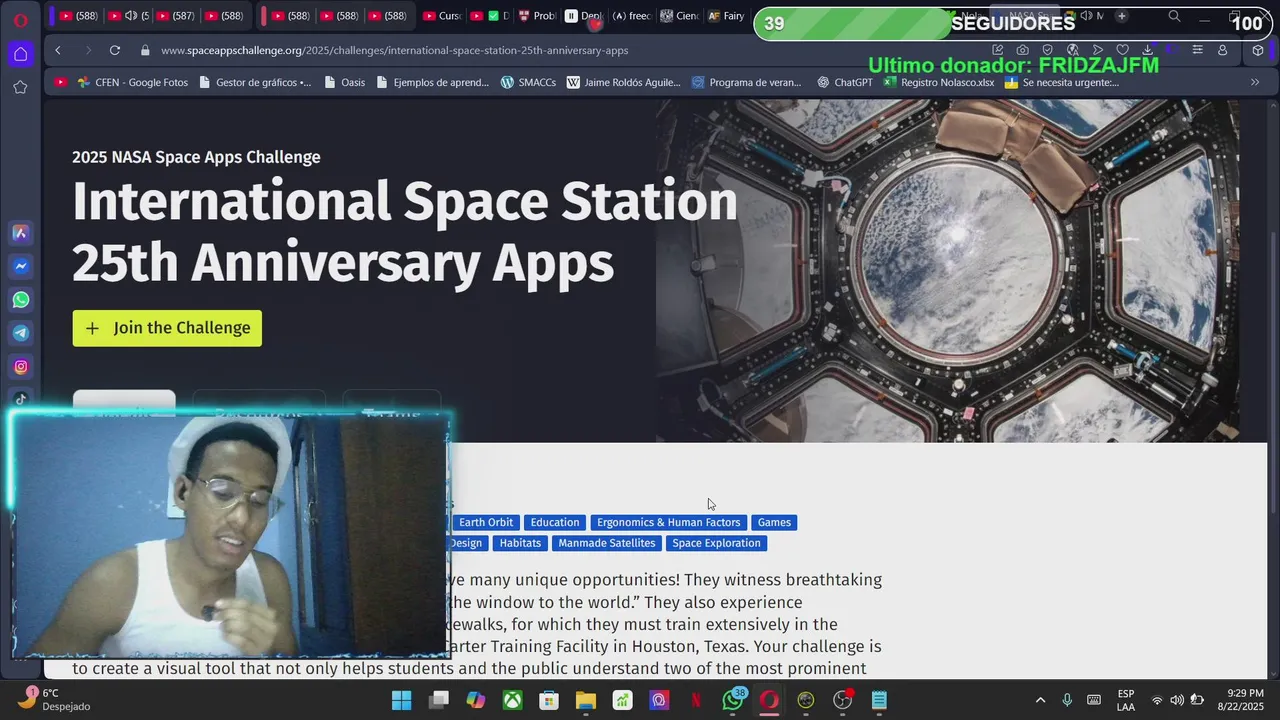Open the SMACCs bookmark

click(528, 82)
